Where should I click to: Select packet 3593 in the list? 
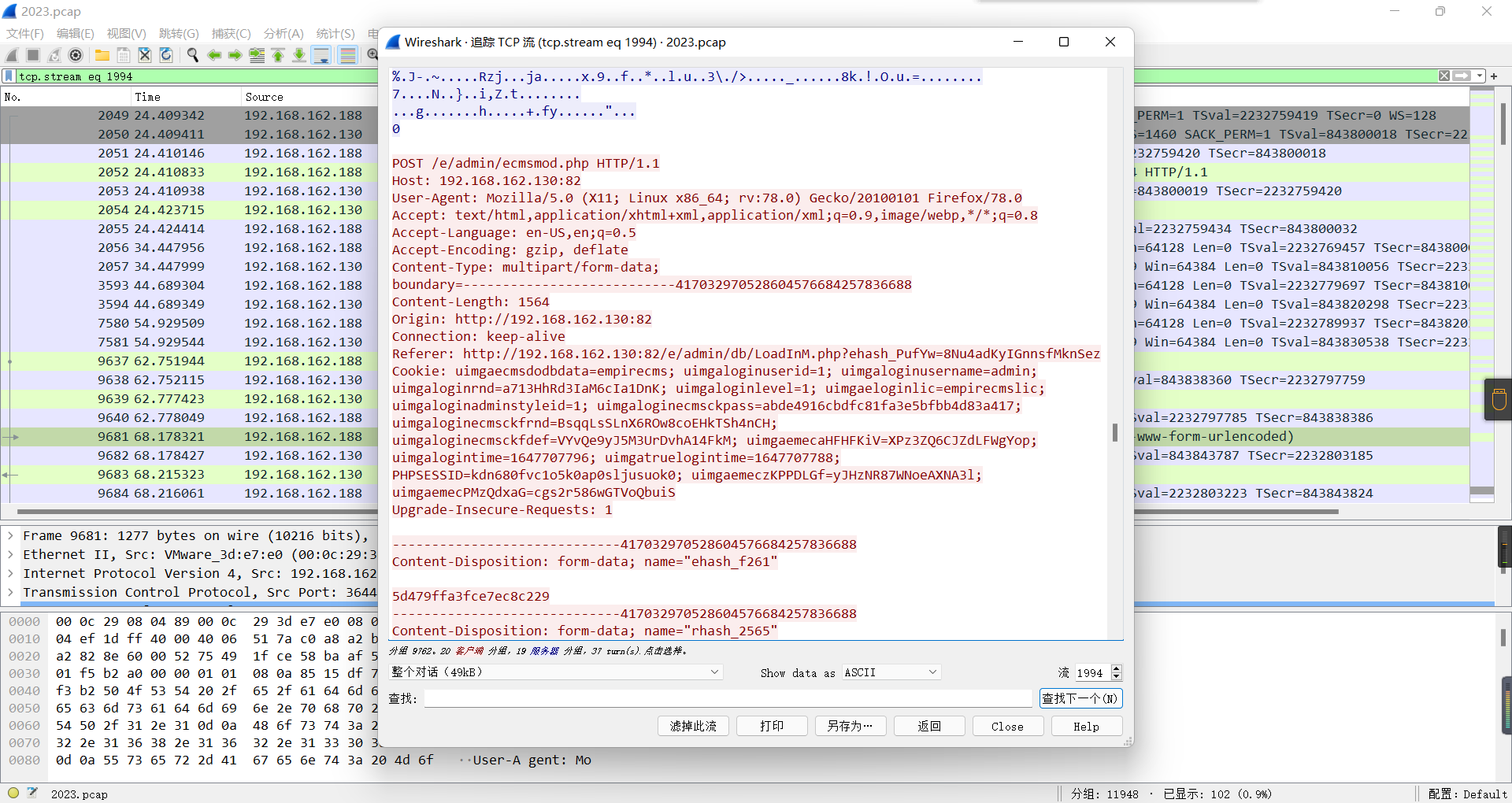coord(189,286)
